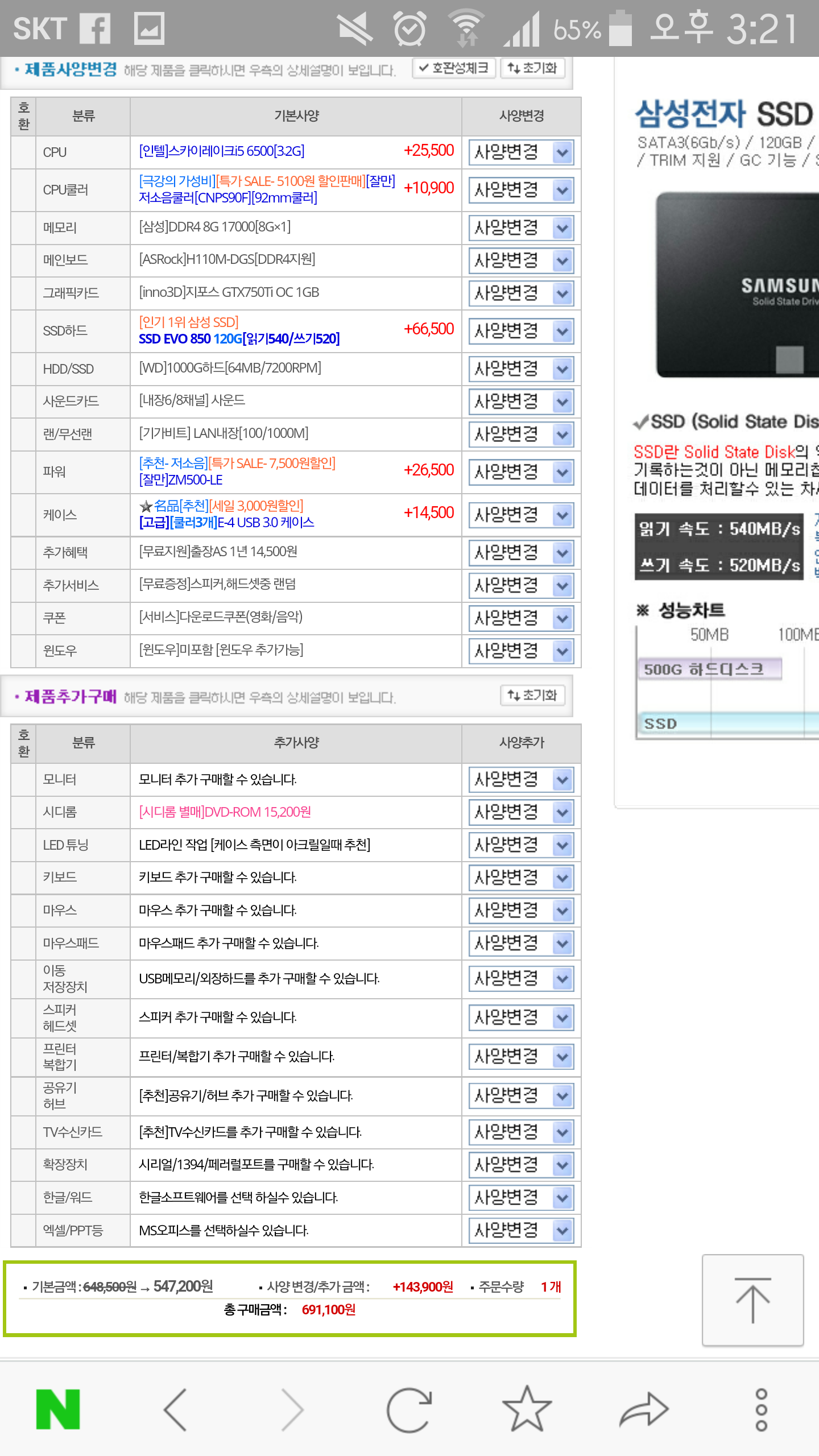Open the 메모리 사양변경 dropdown

521,228
